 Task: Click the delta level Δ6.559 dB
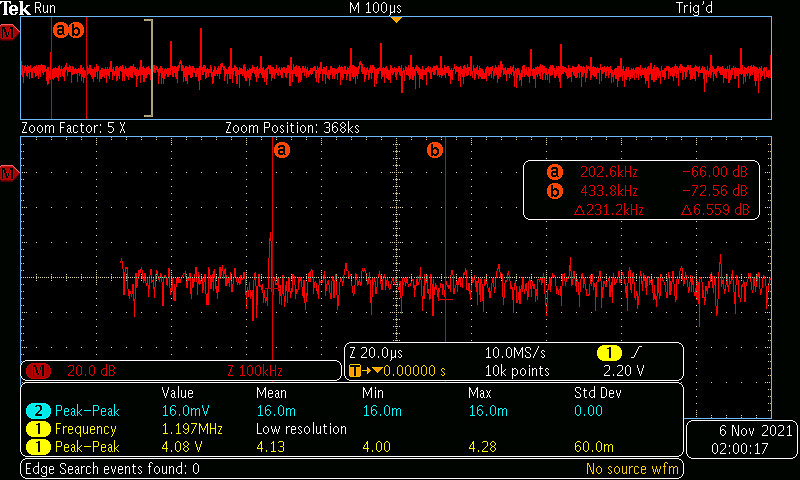tap(715, 210)
